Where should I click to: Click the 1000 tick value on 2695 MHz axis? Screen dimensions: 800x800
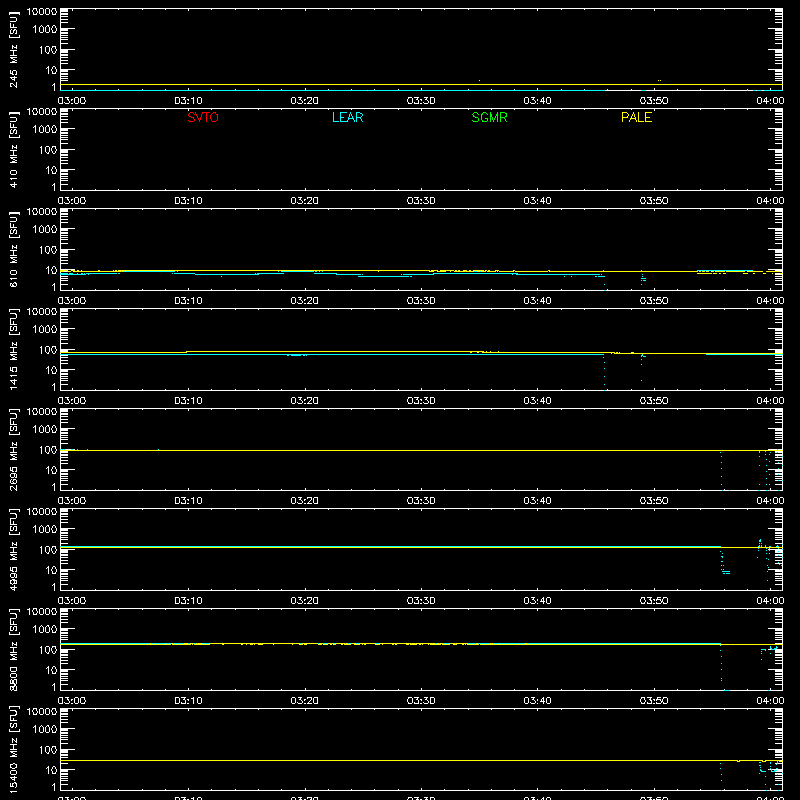tap(45, 429)
